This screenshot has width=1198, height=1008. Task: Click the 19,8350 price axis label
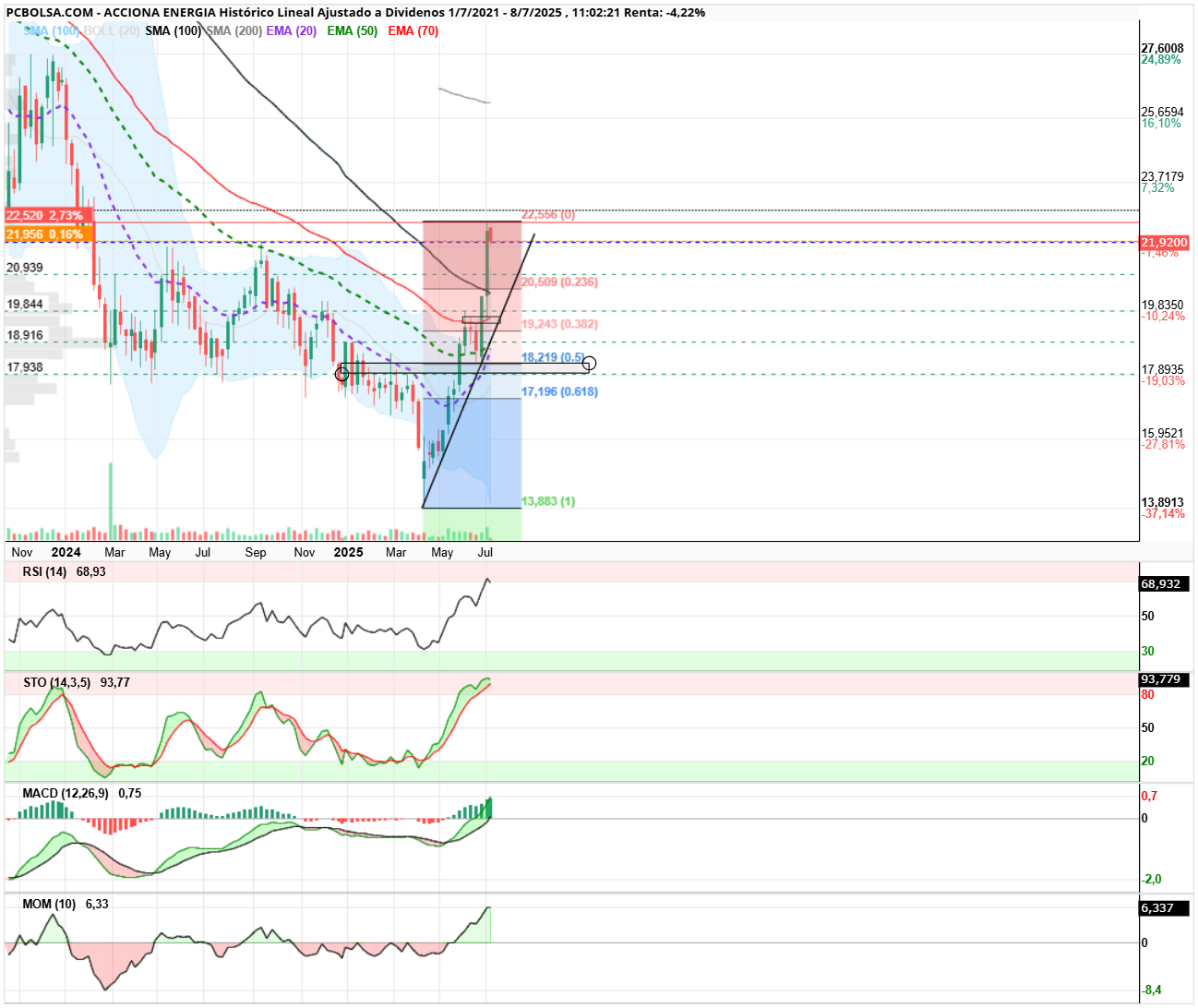click(1162, 305)
